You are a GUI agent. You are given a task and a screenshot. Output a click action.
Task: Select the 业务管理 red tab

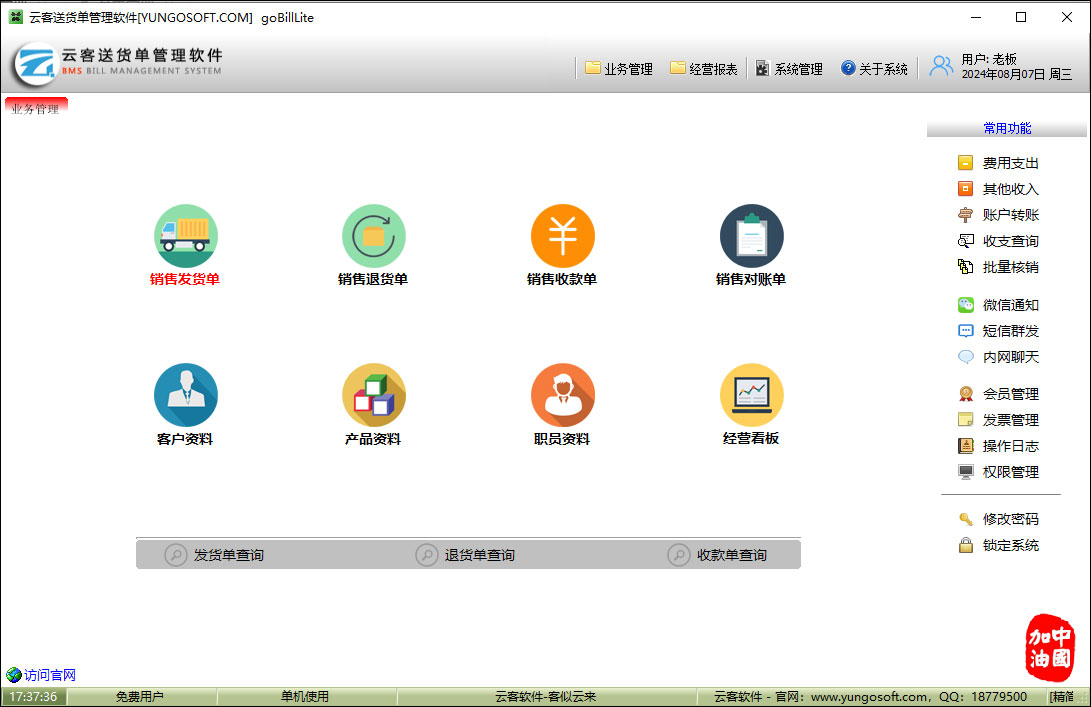coord(36,108)
